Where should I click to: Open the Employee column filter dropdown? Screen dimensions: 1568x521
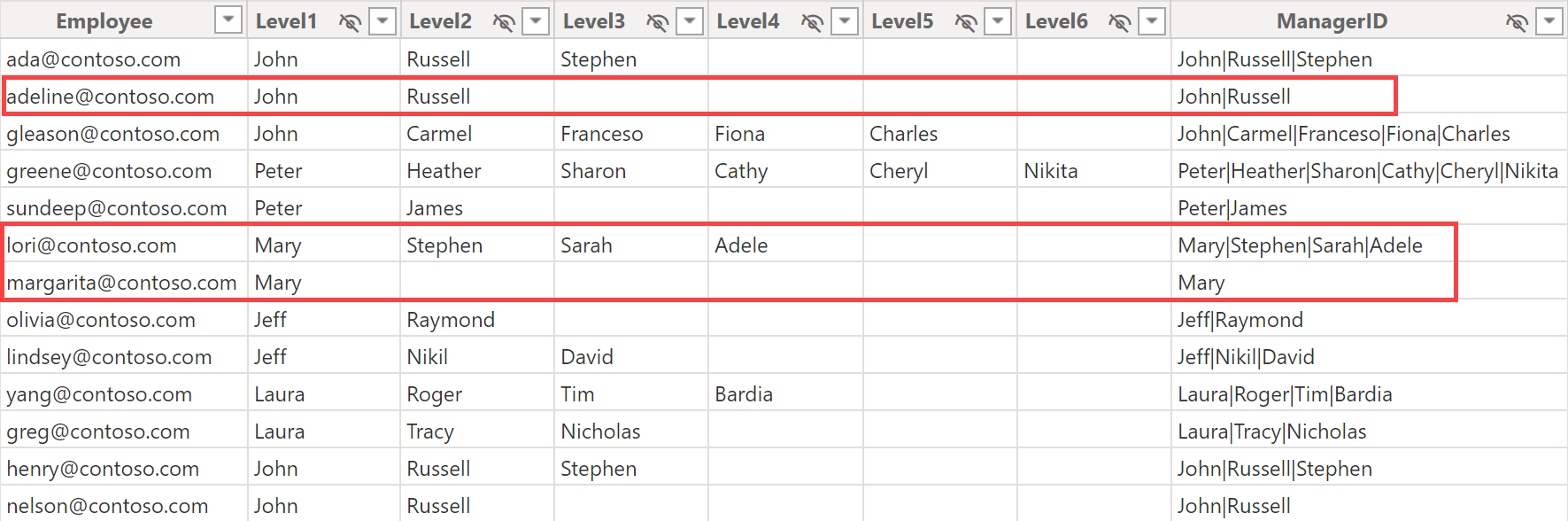click(228, 20)
